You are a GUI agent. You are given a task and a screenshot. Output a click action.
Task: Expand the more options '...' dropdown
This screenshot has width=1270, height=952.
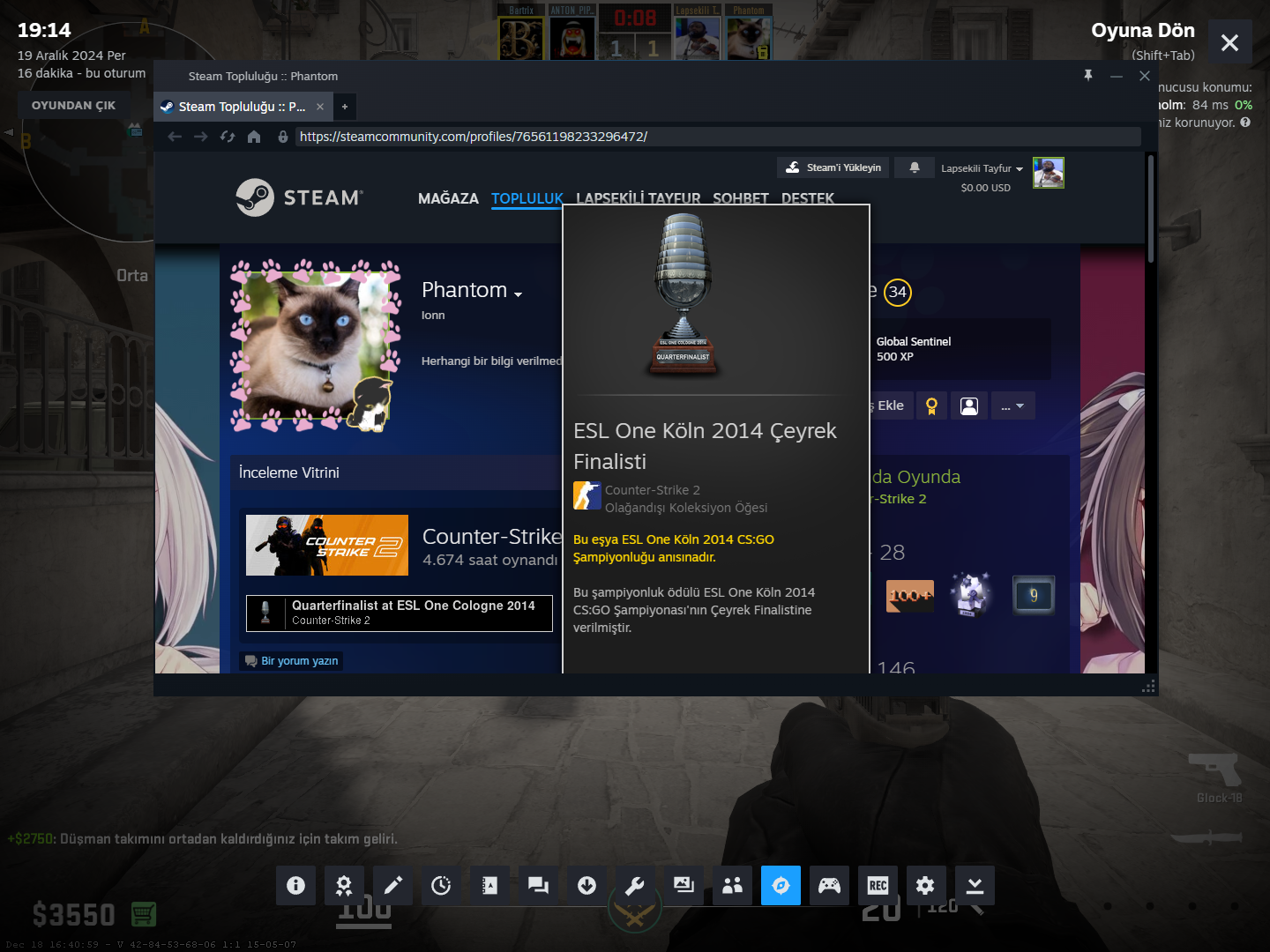click(x=1012, y=405)
